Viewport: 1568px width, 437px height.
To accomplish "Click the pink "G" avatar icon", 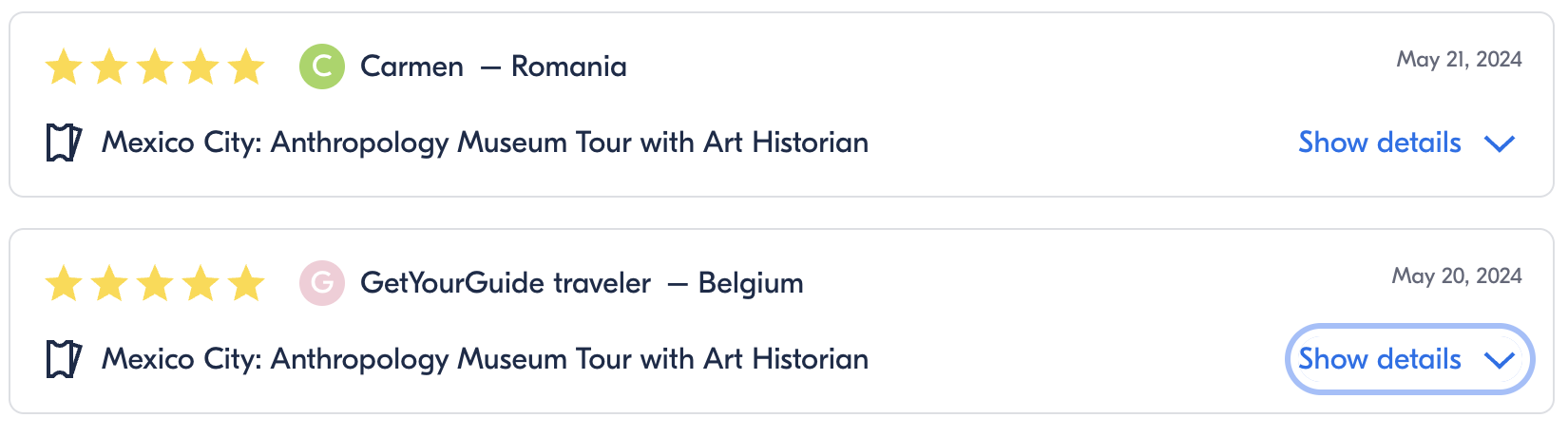I will [322, 283].
